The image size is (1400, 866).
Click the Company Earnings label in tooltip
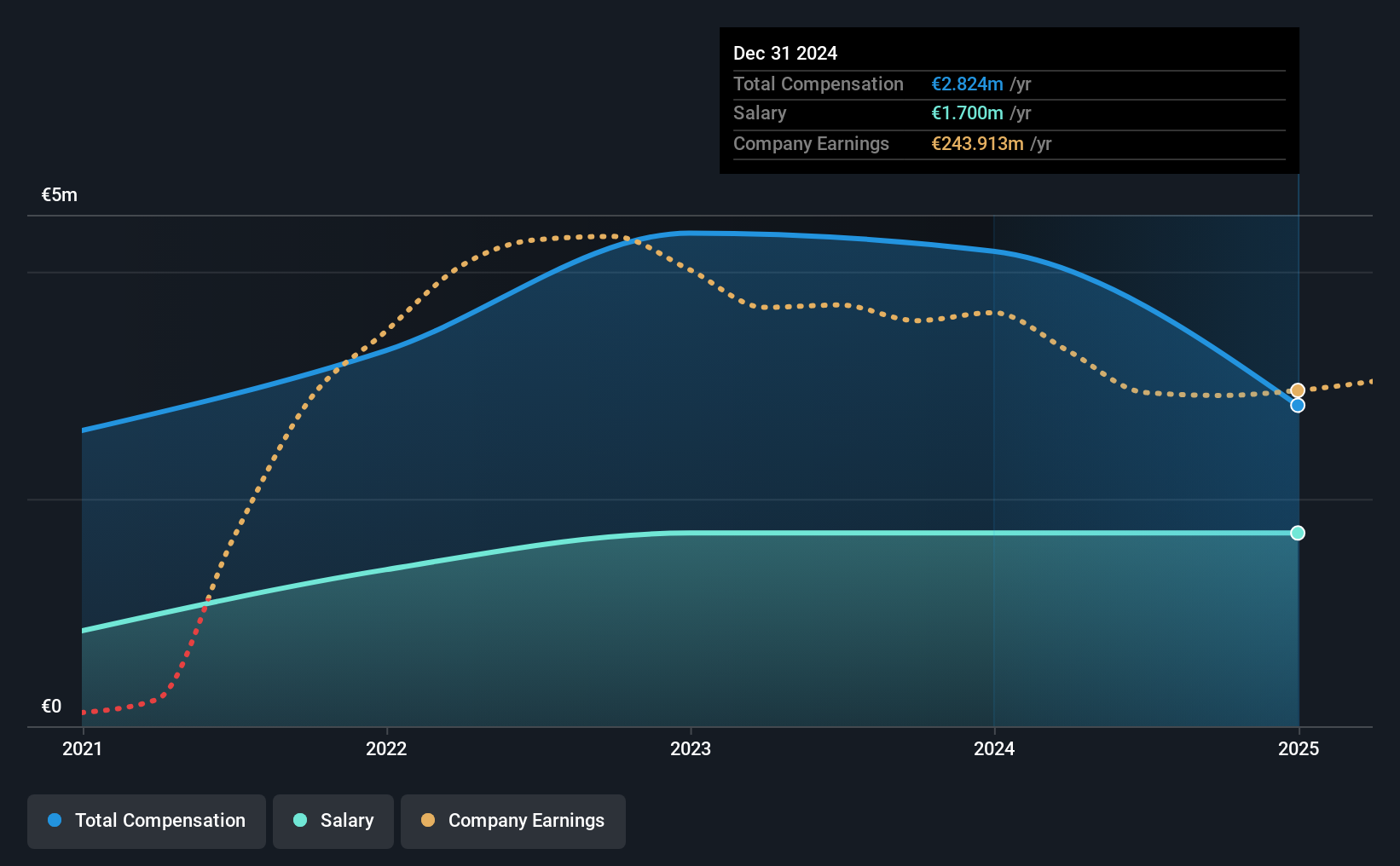tap(811, 144)
